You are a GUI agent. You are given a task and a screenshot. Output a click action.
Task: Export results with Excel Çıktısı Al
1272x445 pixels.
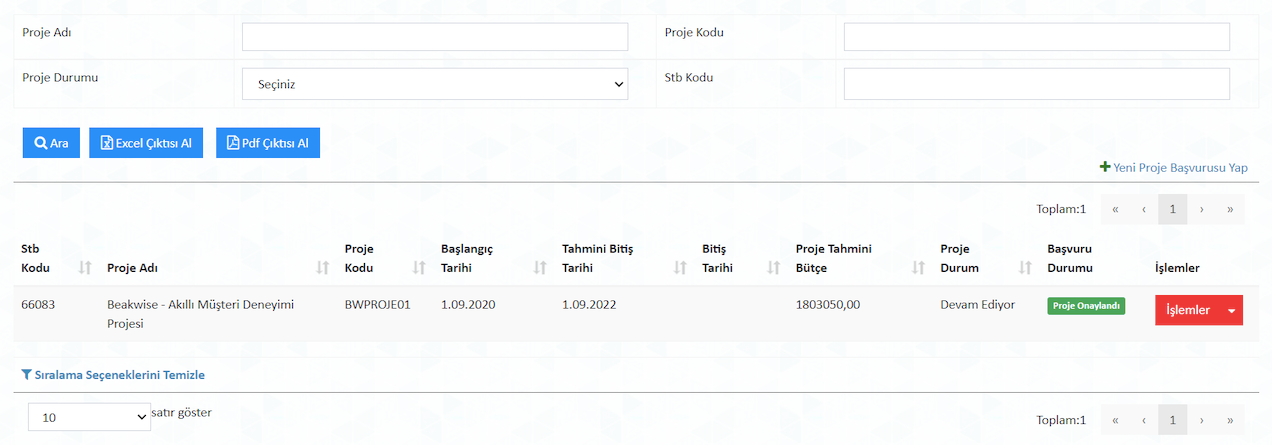[146, 143]
